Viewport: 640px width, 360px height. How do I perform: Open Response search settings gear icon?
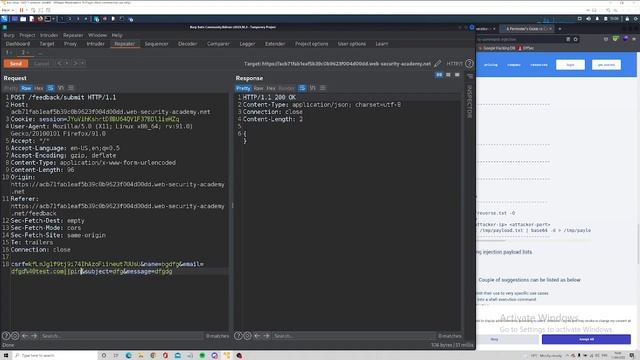248,336
